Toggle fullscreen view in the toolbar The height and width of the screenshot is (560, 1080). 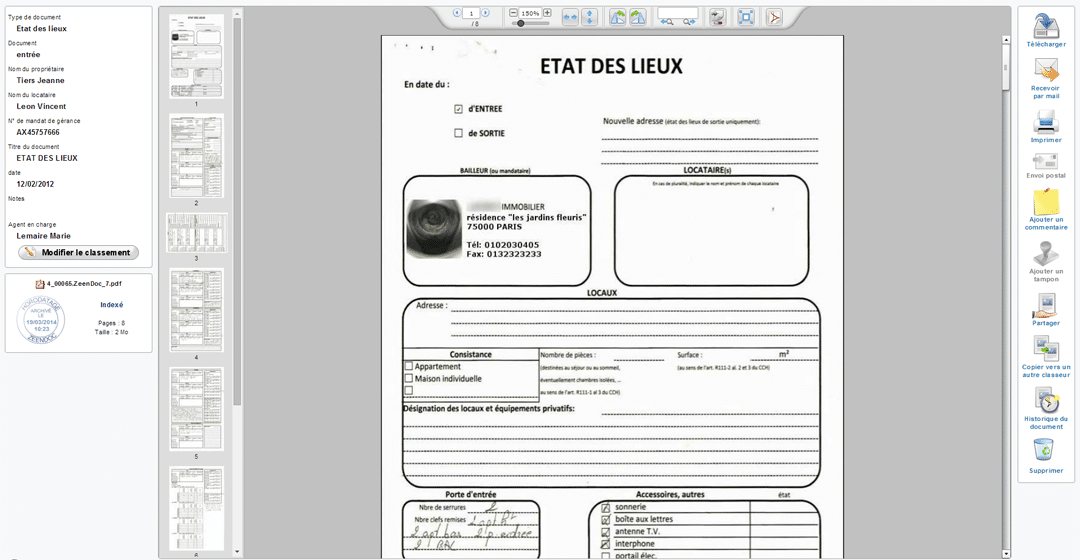click(x=745, y=17)
